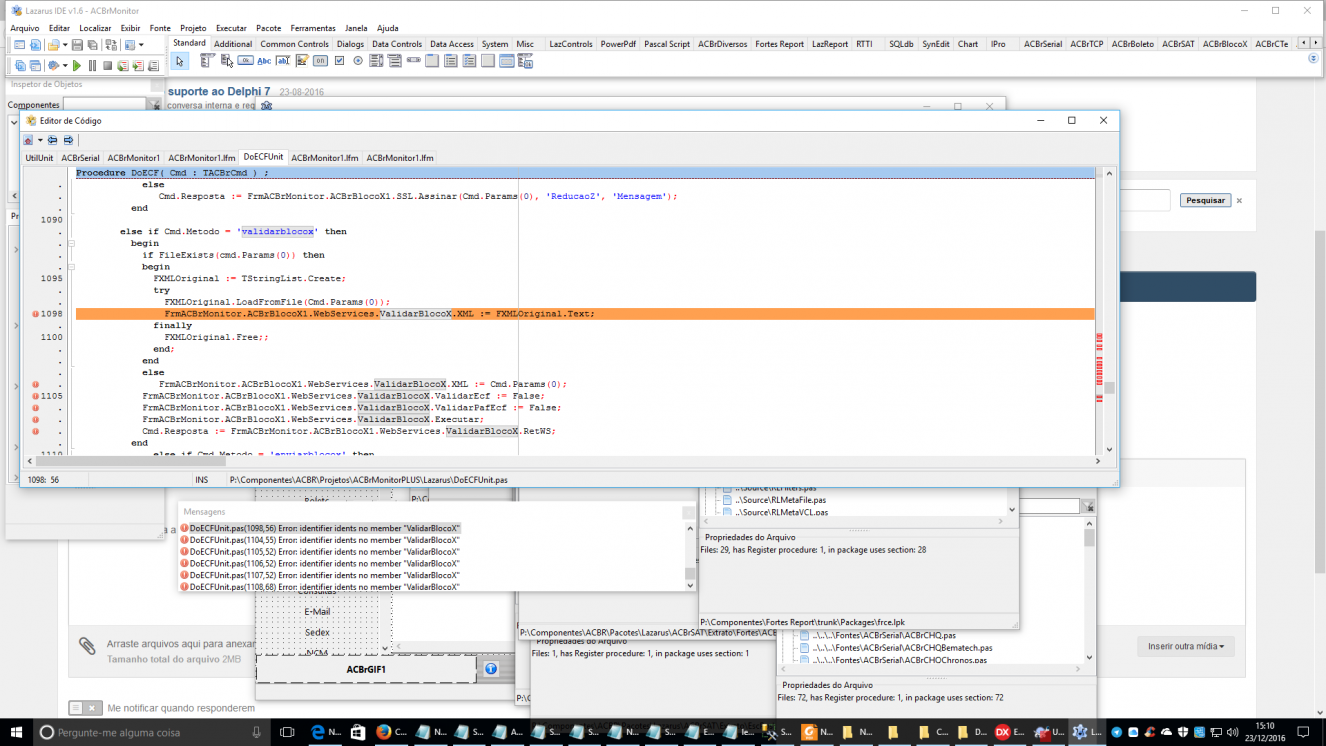Viewport: 1326px width, 746px height.
Task: Select the TLabel 'Abc' component icon
Action: 264,61
